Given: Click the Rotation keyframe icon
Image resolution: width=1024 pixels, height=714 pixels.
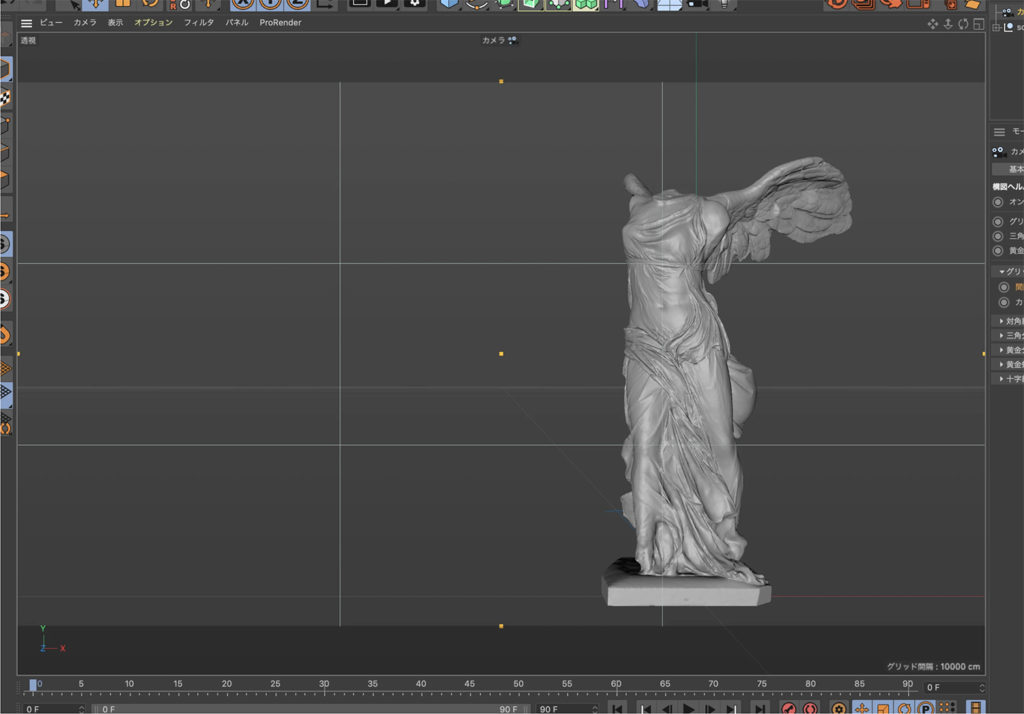Looking at the screenshot, I should tap(904, 708).
